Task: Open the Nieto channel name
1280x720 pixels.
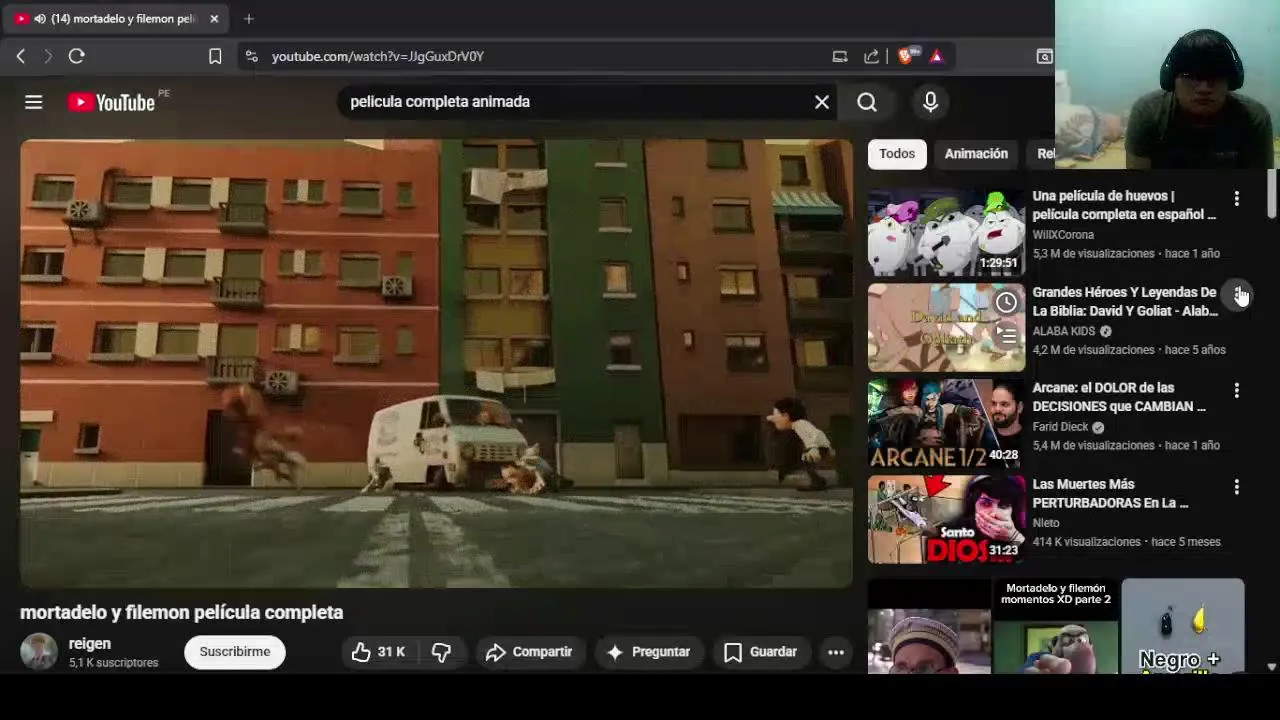Action: coord(1046,523)
